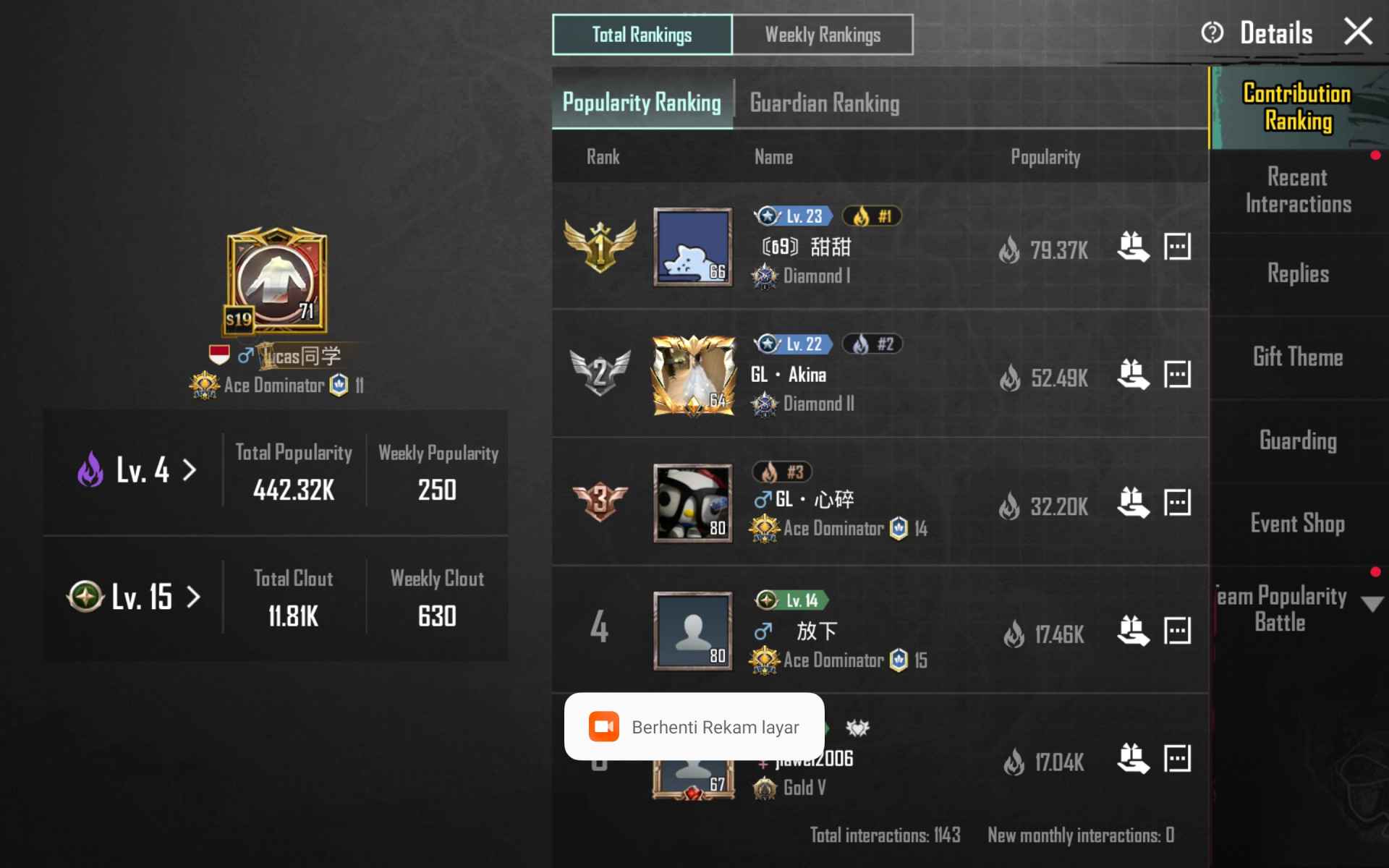The height and width of the screenshot is (868, 1389).
Task: Click the purple flame popularity level icon
Action: click(x=90, y=469)
